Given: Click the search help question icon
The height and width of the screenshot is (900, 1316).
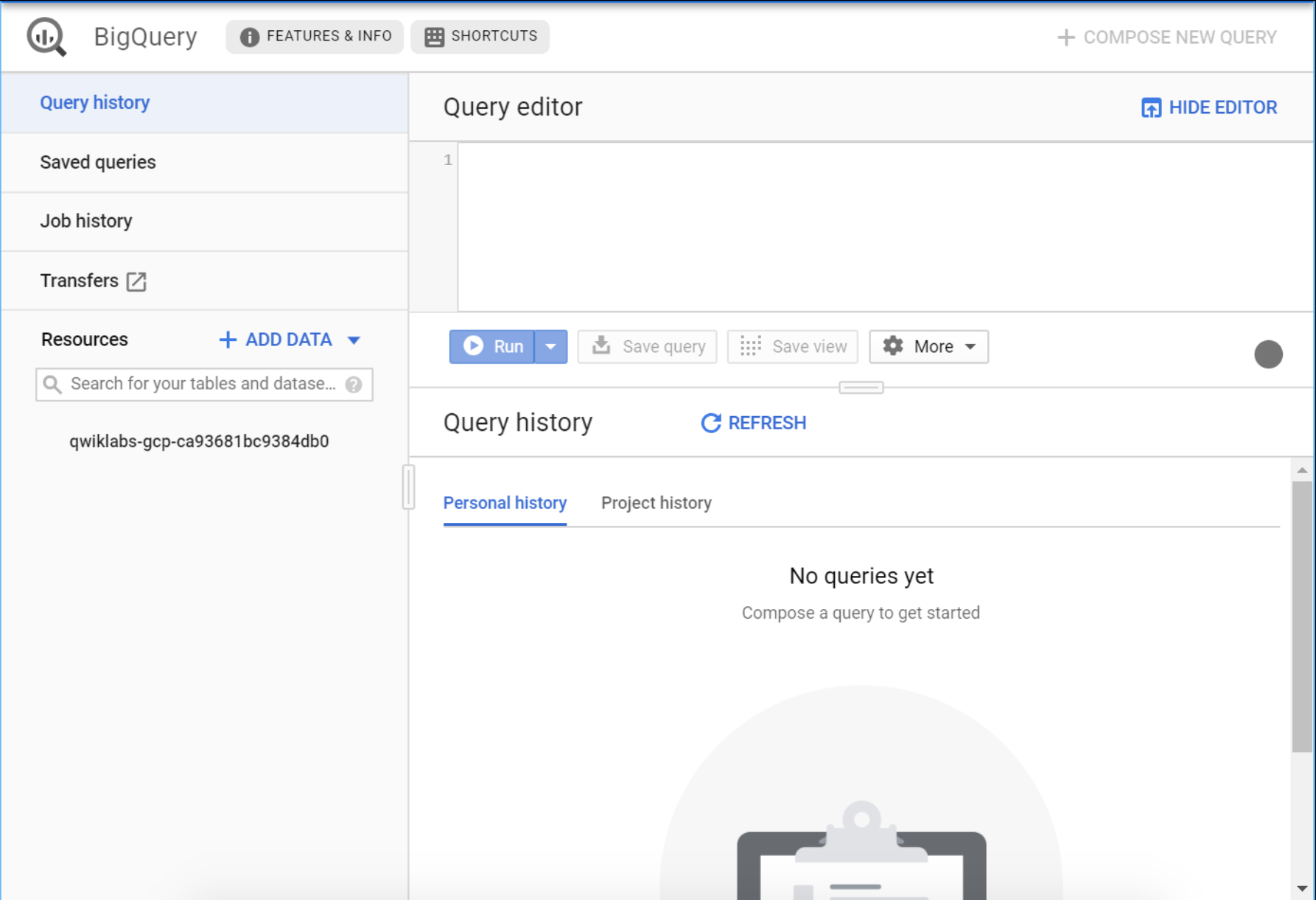Looking at the screenshot, I should click(354, 384).
